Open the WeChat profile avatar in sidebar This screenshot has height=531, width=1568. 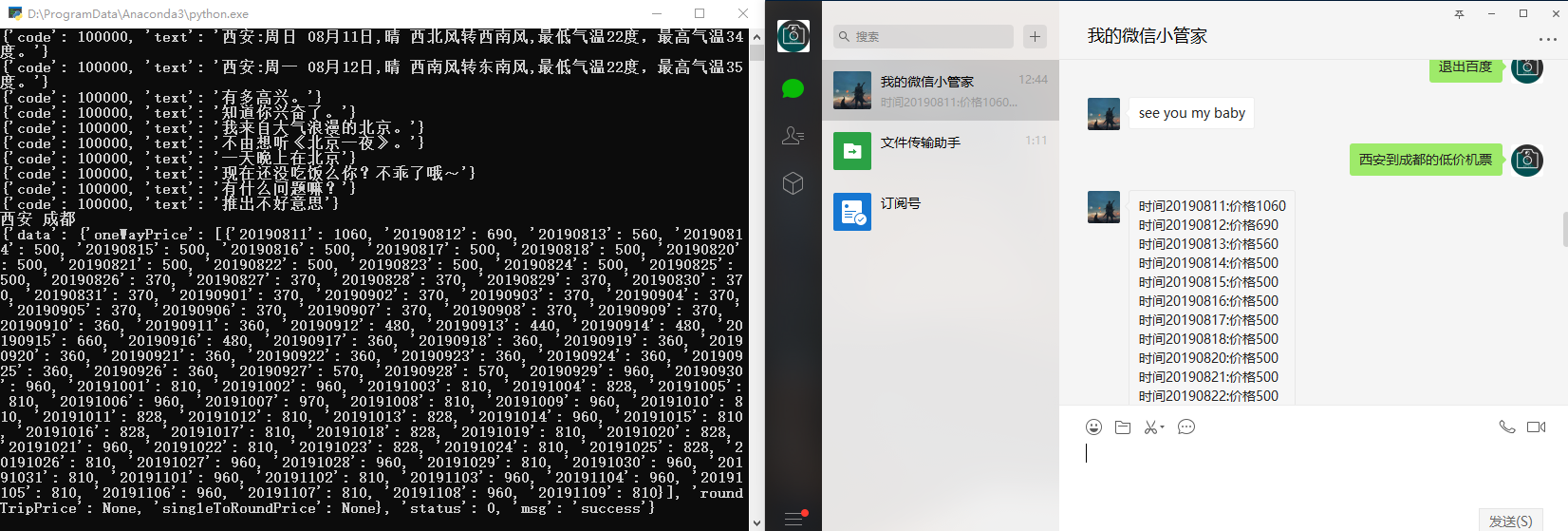pos(793,36)
